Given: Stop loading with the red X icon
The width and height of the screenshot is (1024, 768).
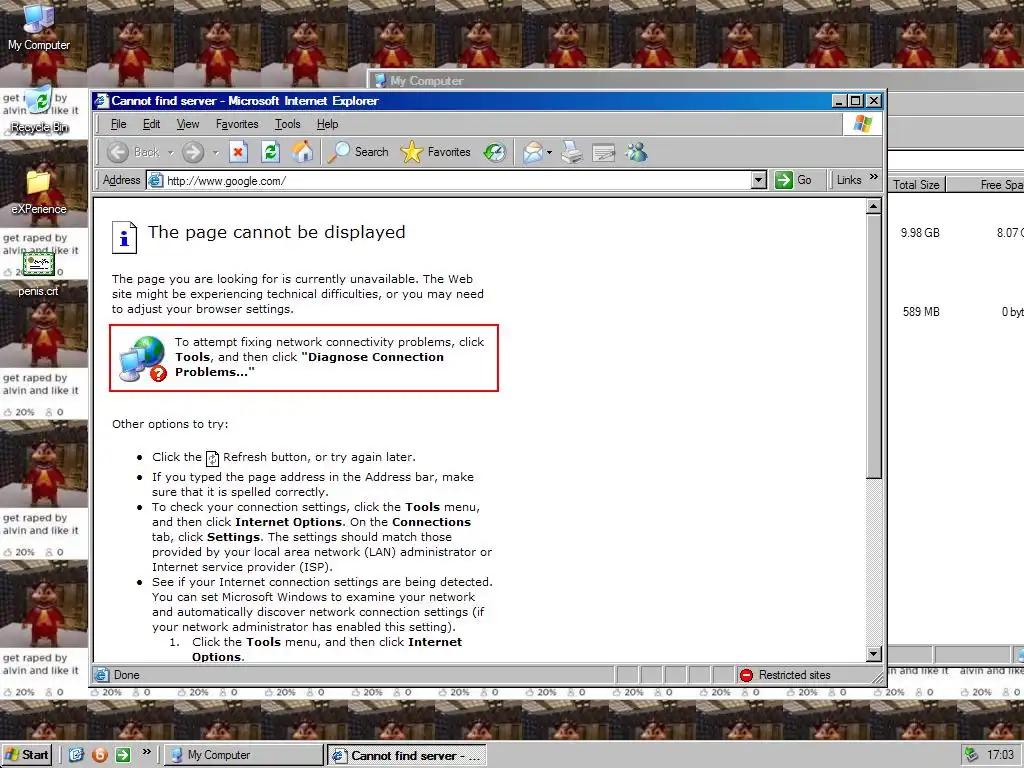Looking at the screenshot, I should [x=238, y=152].
